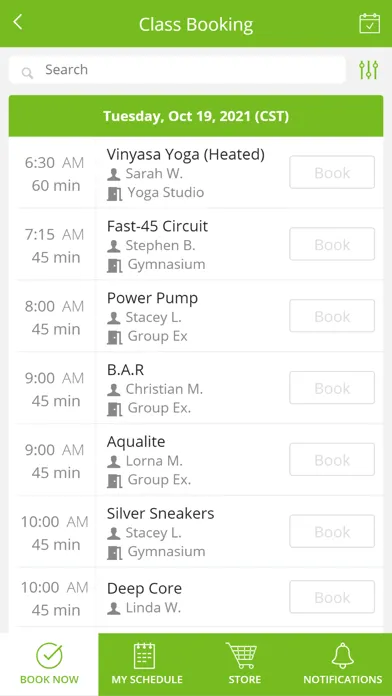Viewport: 392px width, 696px height.
Task: Tap the Notifications bell icon
Action: click(343, 656)
